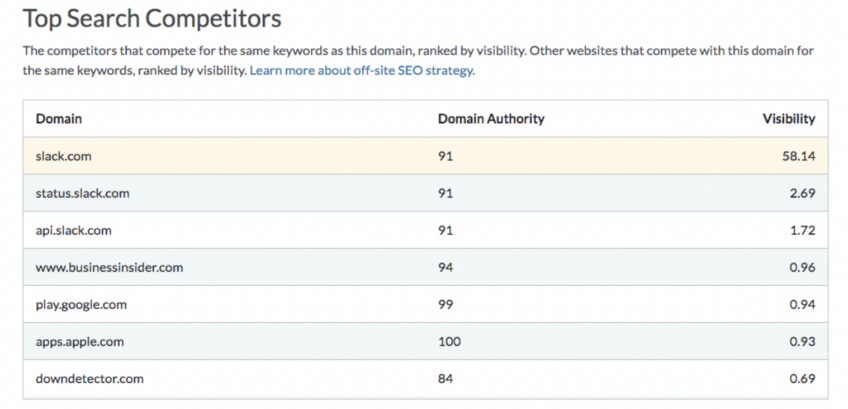
Task: Select the status.slack.com domain
Action: pyautogui.click(x=83, y=193)
